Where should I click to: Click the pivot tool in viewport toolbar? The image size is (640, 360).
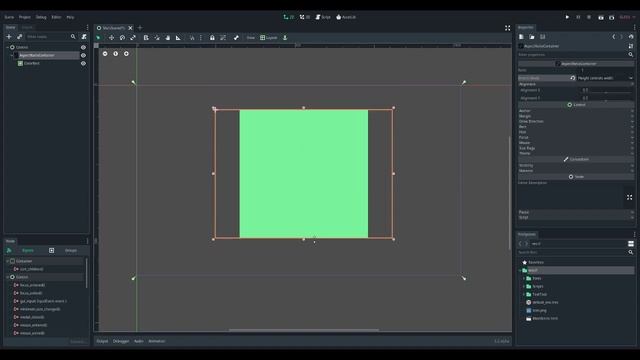tap(157, 38)
